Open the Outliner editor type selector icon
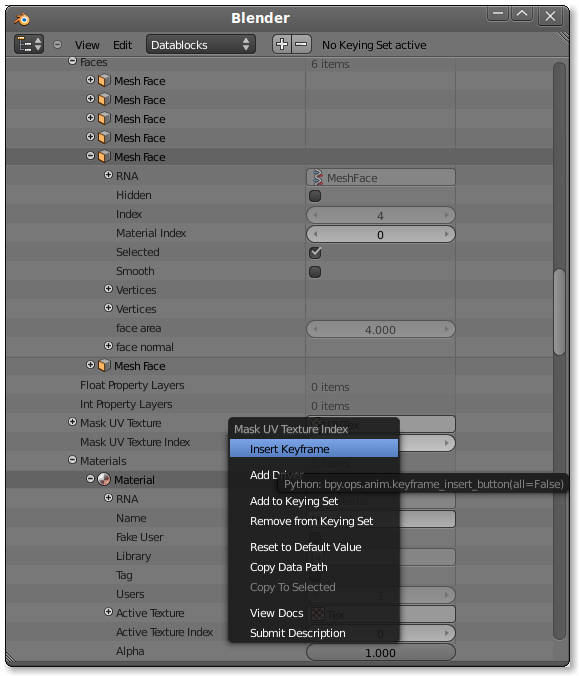The width and height of the screenshot is (579, 676). 29,44
